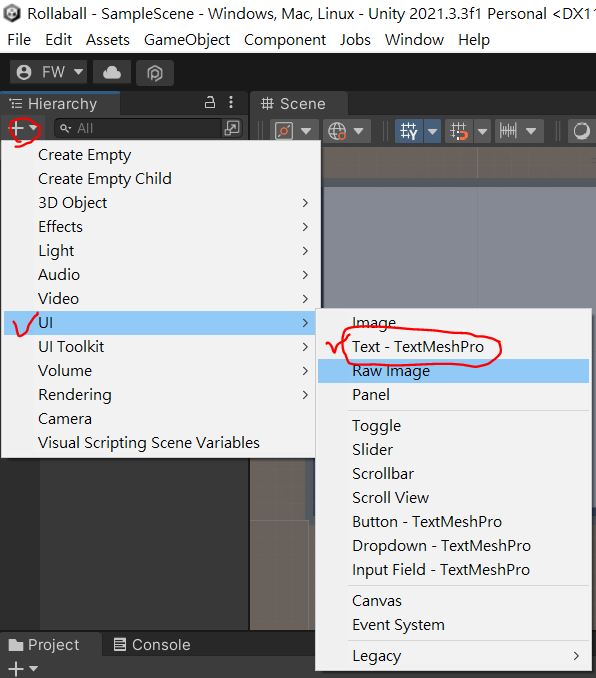The height and width of the screenshot is (678, 596).
Task: Open the cloud services button
Action: pyautogui.click(x=112, y=72)
